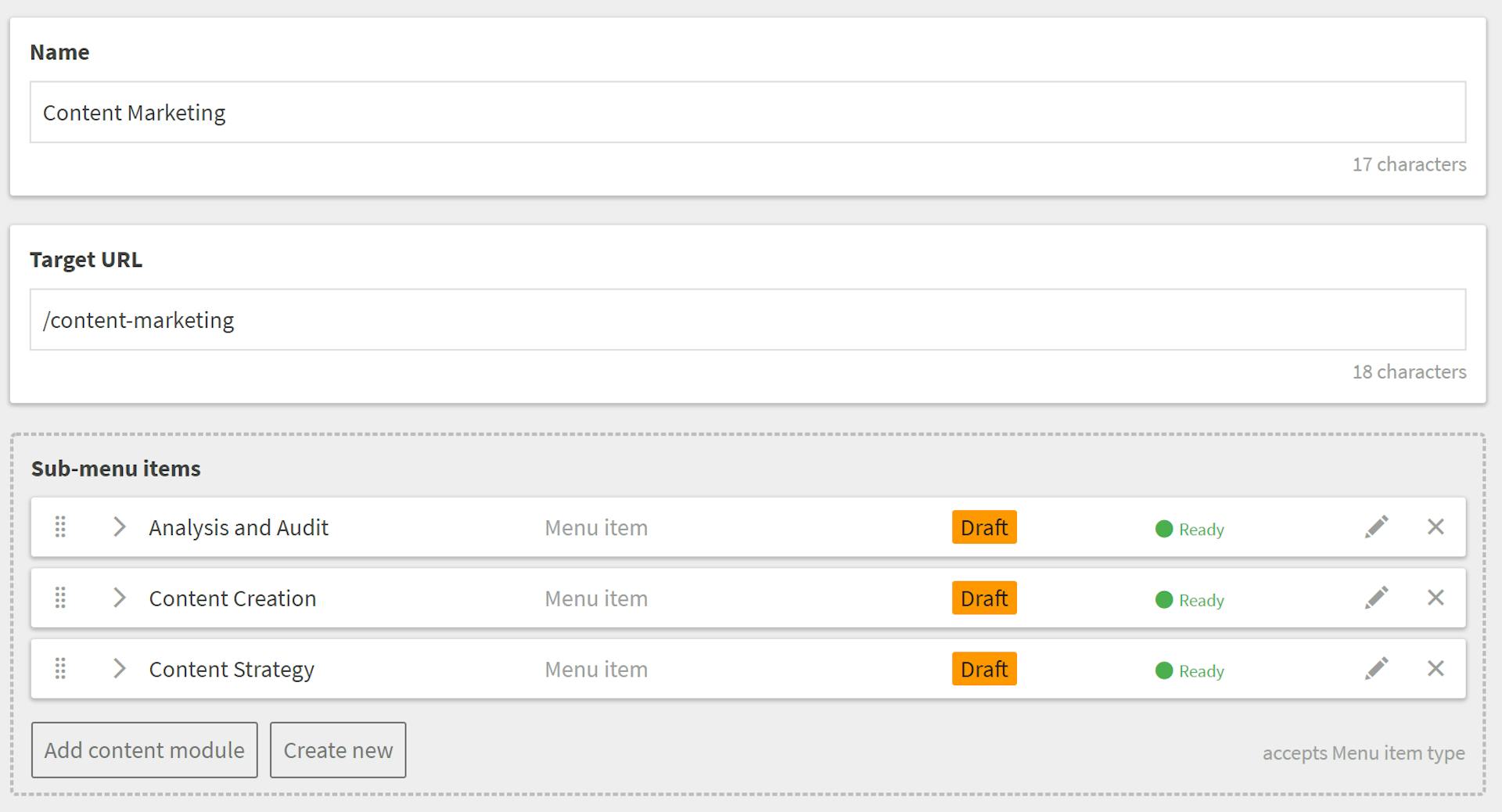Image resolution: width=1502 pixels, height=812 pixels.
Task: Edit the Analysis and Audit item
Action: click(x=1376, y=527)
